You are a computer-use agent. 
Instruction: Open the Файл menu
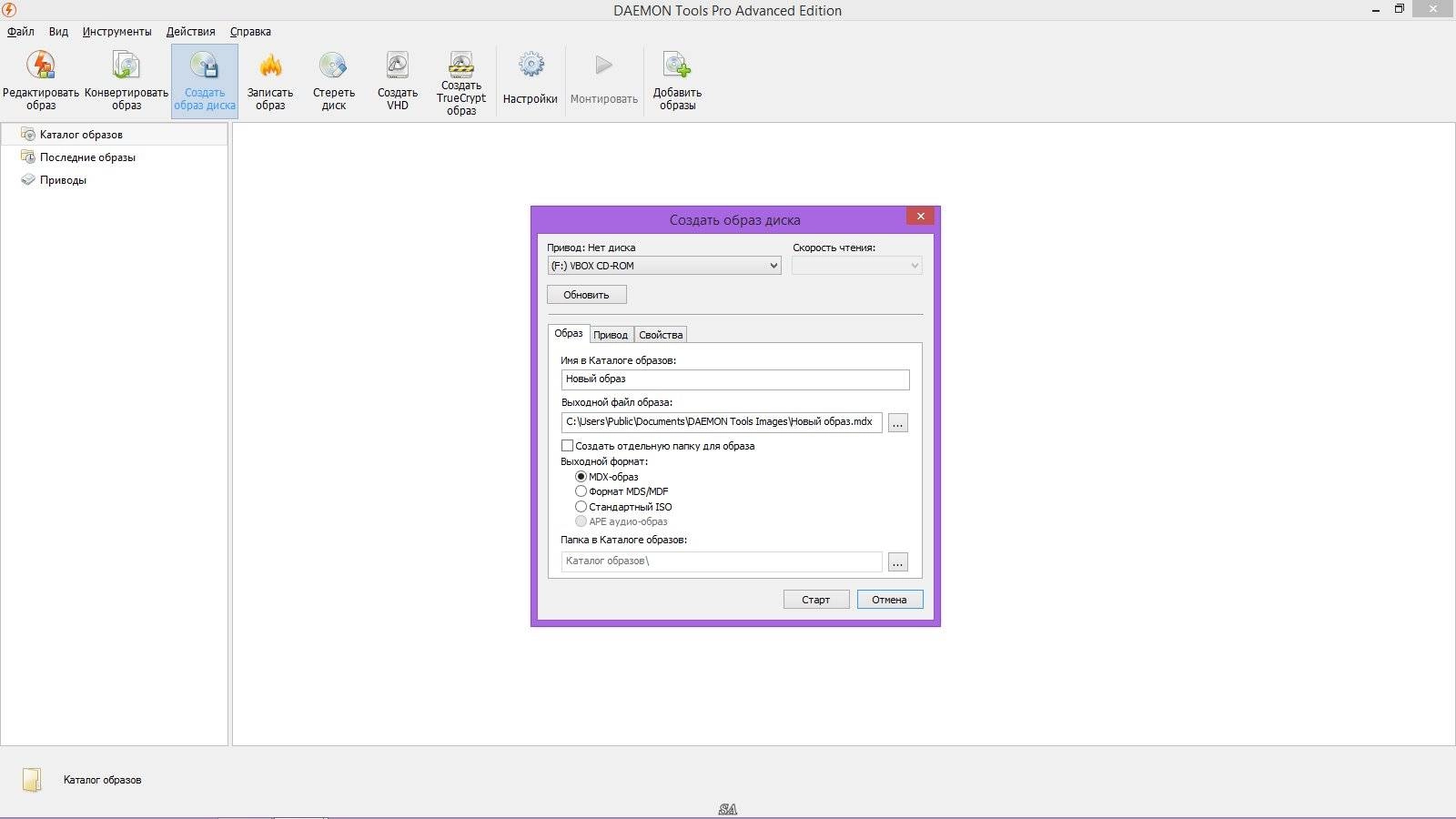[21, 32]
